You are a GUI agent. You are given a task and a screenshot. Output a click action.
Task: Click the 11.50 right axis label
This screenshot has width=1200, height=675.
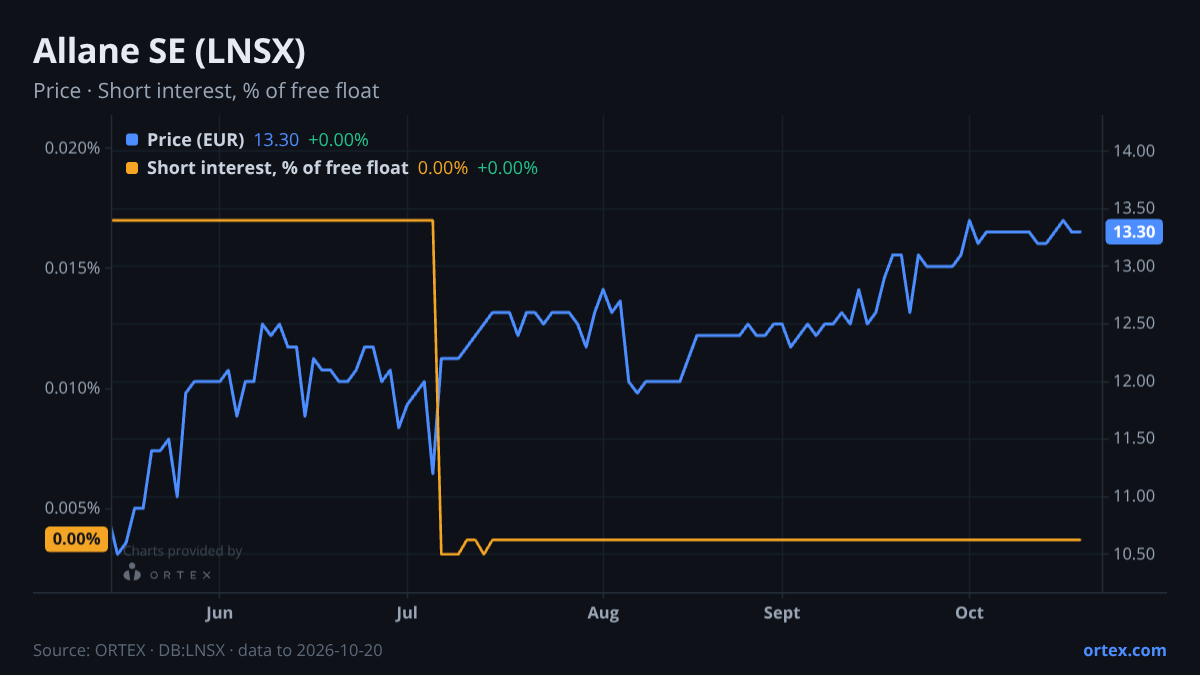point(1134,438)
